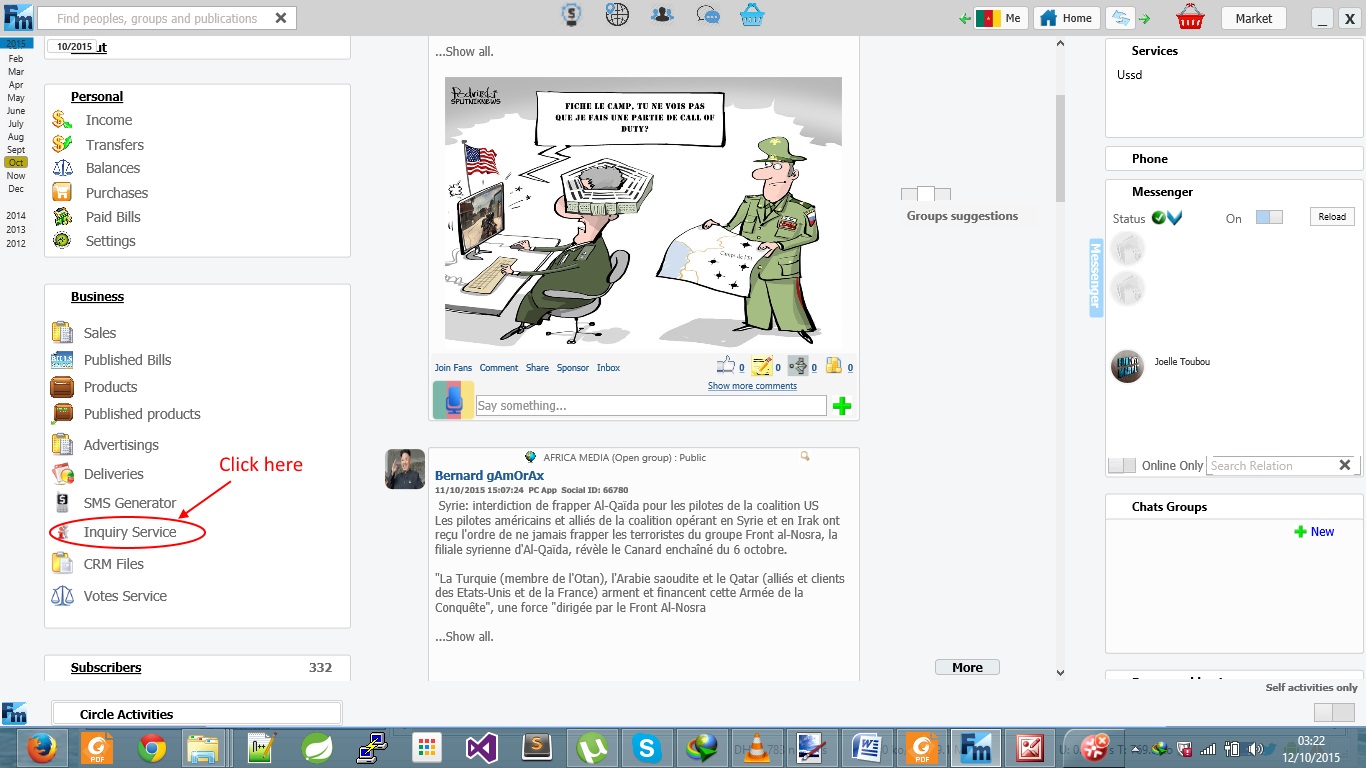Open the chat bubbles icon in top toolbar

tap(708, 15)
